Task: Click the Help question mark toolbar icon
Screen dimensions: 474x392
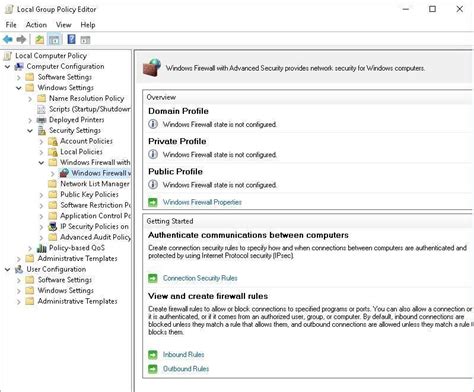Action: [71, 39]
